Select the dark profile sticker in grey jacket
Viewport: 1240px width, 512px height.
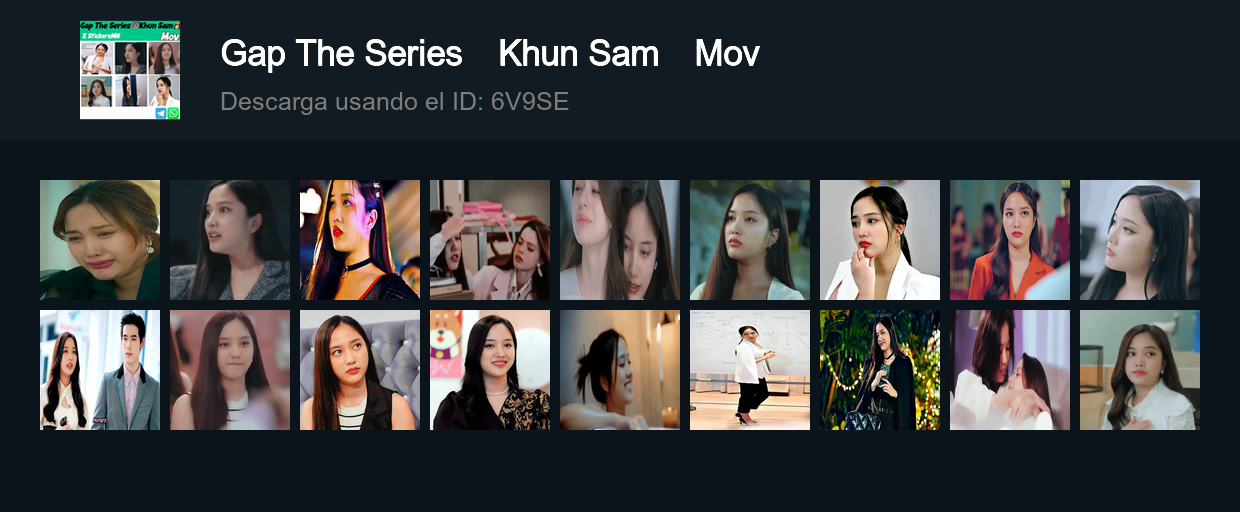[230, 240]
